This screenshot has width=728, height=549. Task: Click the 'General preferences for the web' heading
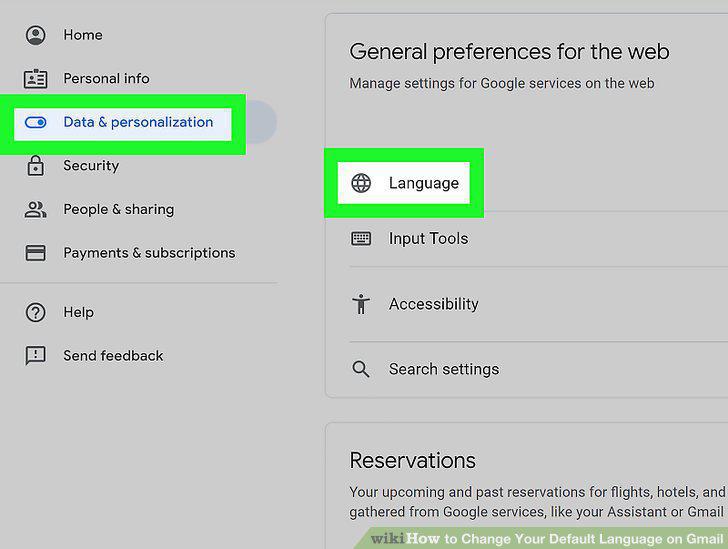509,52
